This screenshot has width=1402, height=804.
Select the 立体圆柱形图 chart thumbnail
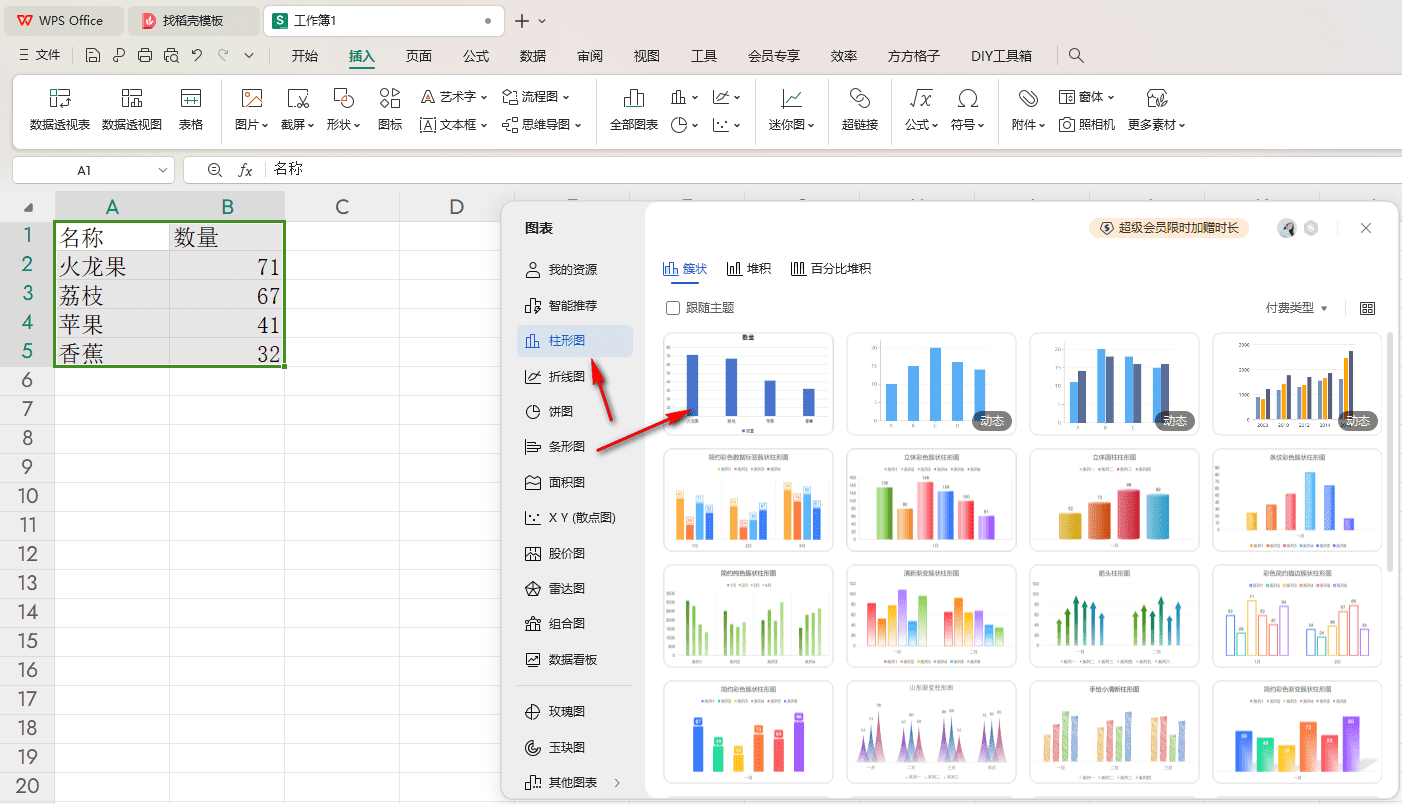point(1114,499)
